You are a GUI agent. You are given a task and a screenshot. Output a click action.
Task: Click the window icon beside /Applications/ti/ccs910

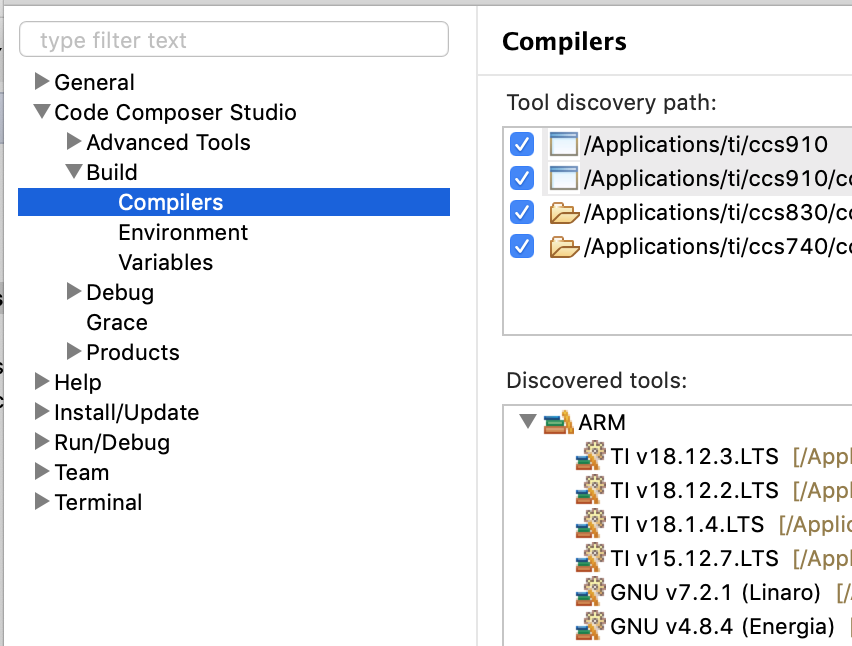(563, 145)
